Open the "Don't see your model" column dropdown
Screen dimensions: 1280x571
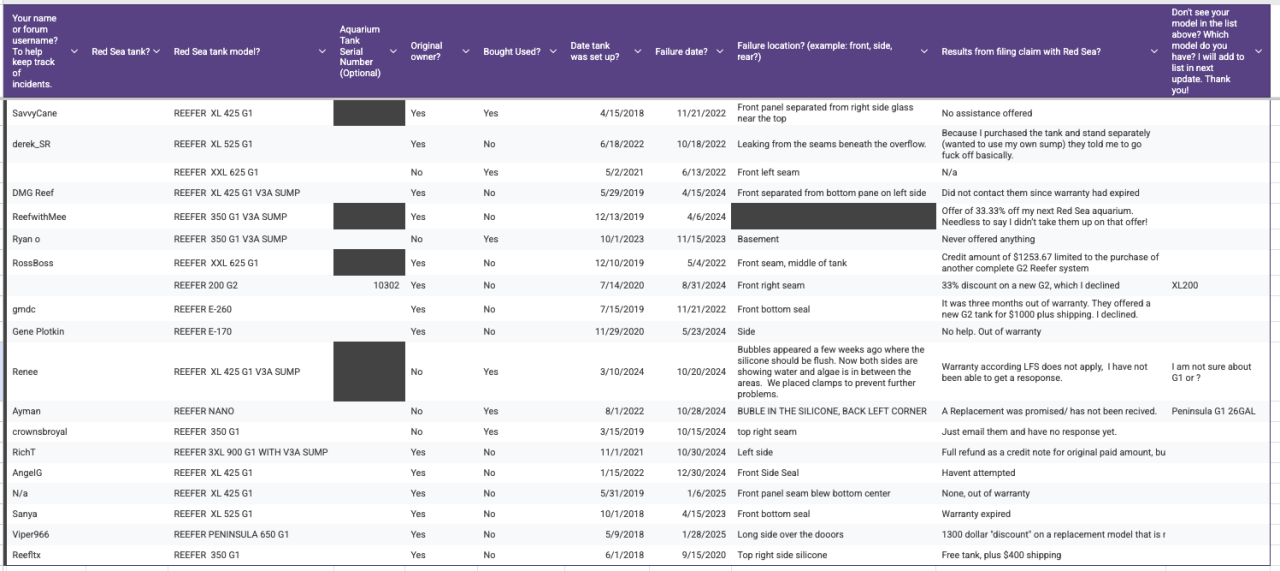(x=1259, y=51)
